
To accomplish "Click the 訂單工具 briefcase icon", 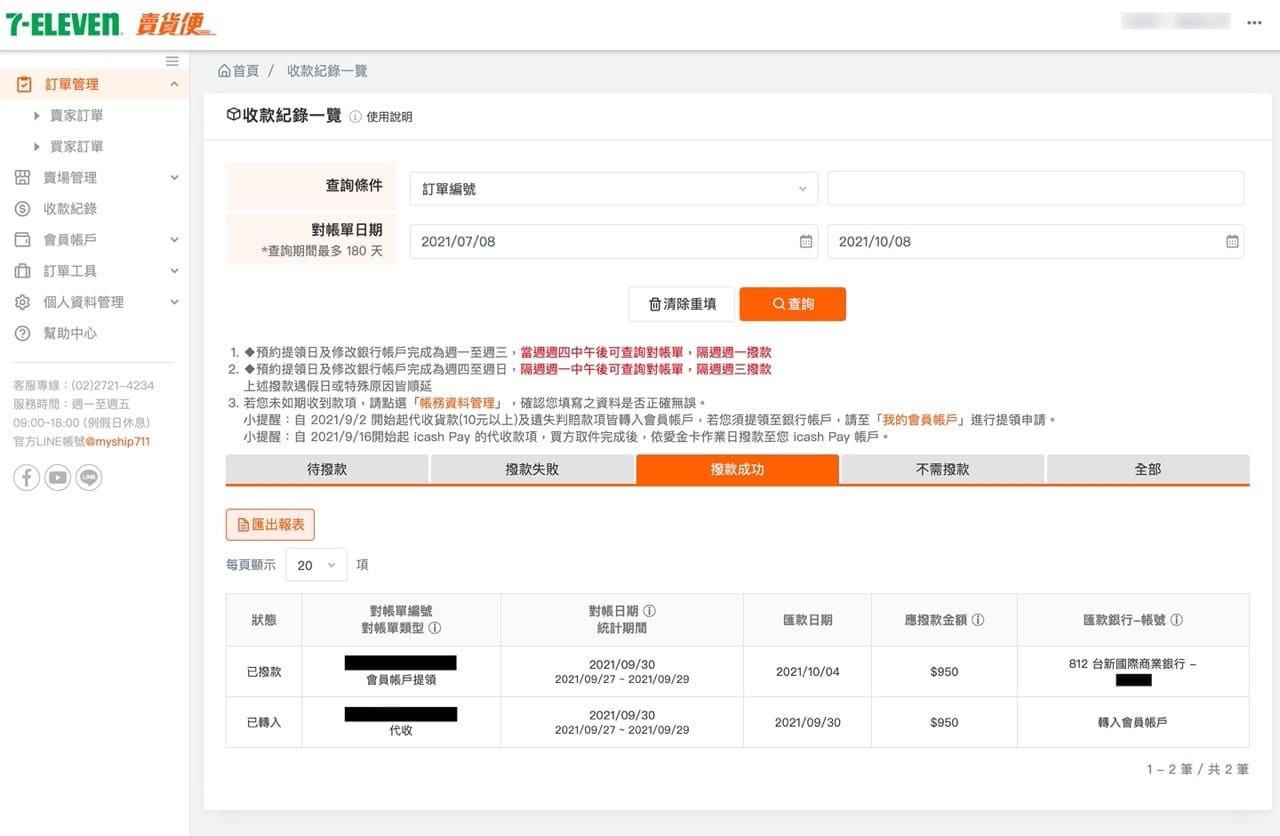I will coord(22,271).
